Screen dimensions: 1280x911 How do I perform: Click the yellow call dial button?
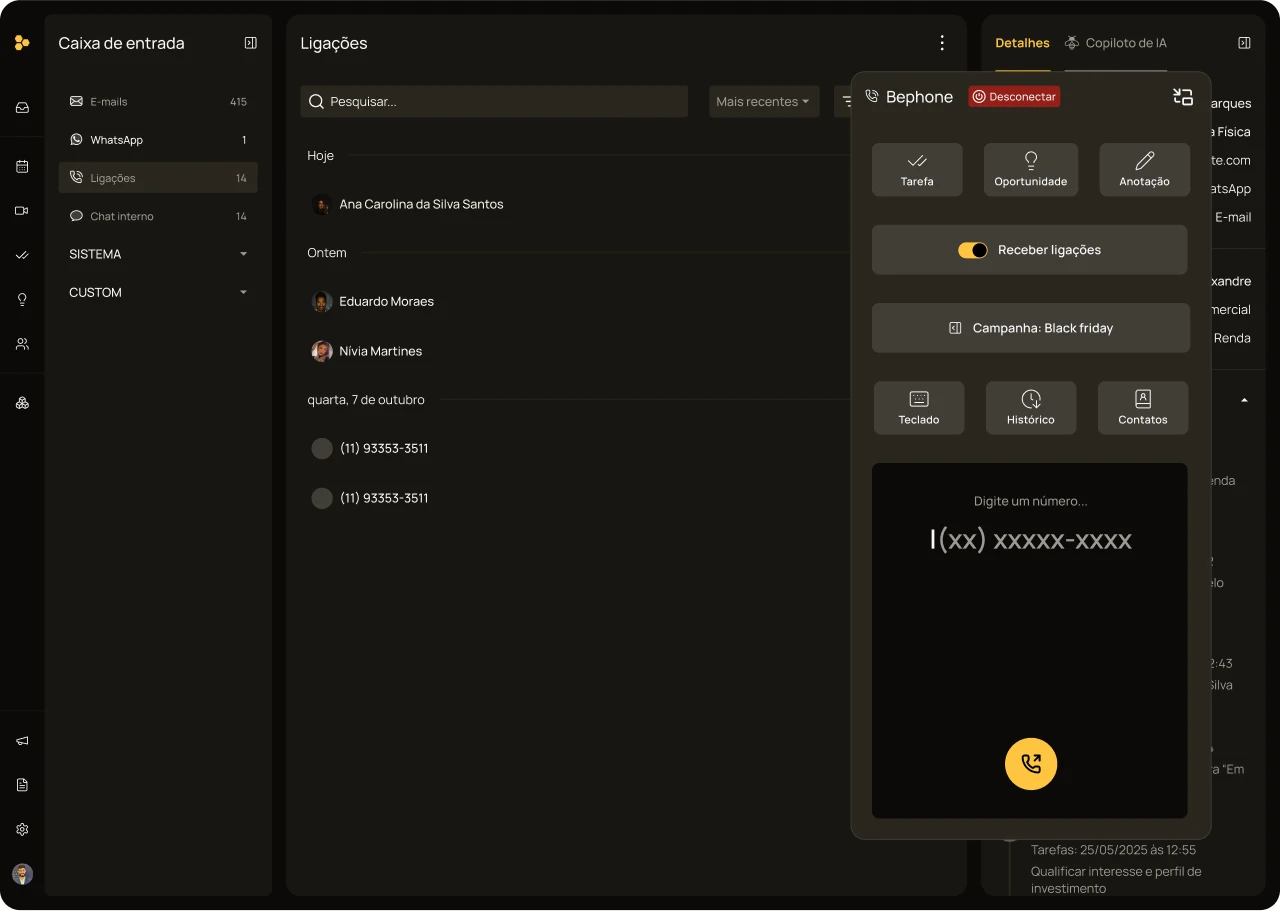pos(1030,764)
